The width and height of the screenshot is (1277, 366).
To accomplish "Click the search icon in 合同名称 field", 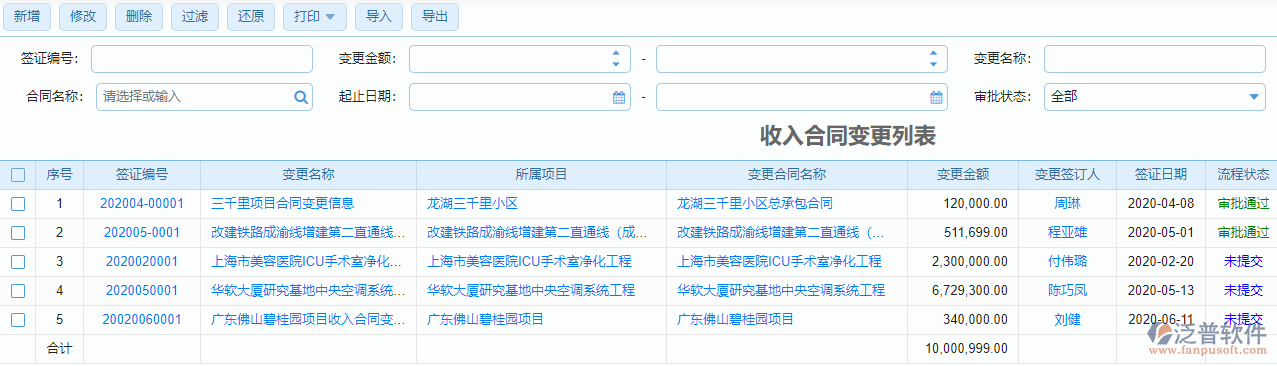I will [300, 97].
